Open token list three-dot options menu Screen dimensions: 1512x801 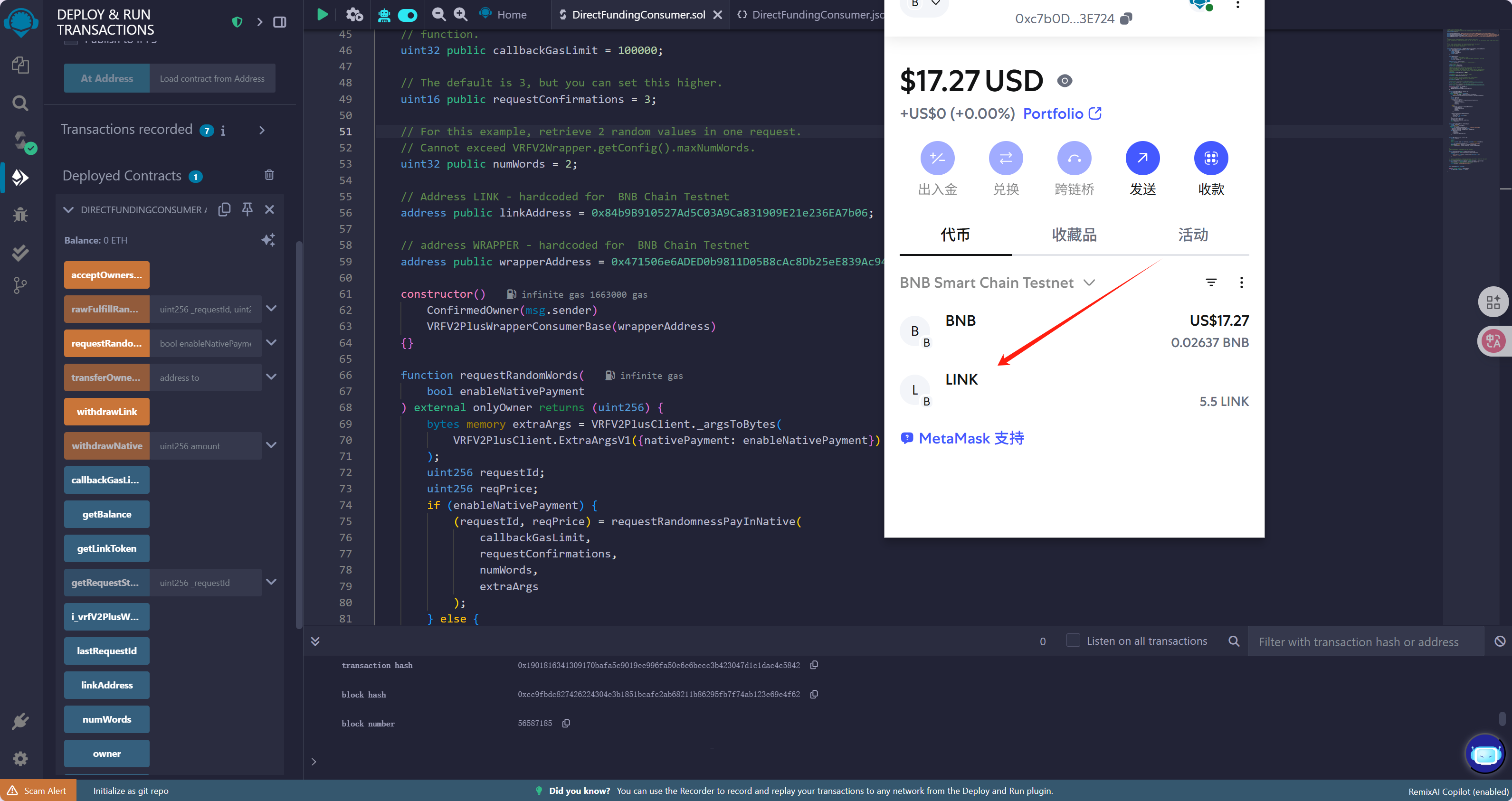coord(1241,282)
